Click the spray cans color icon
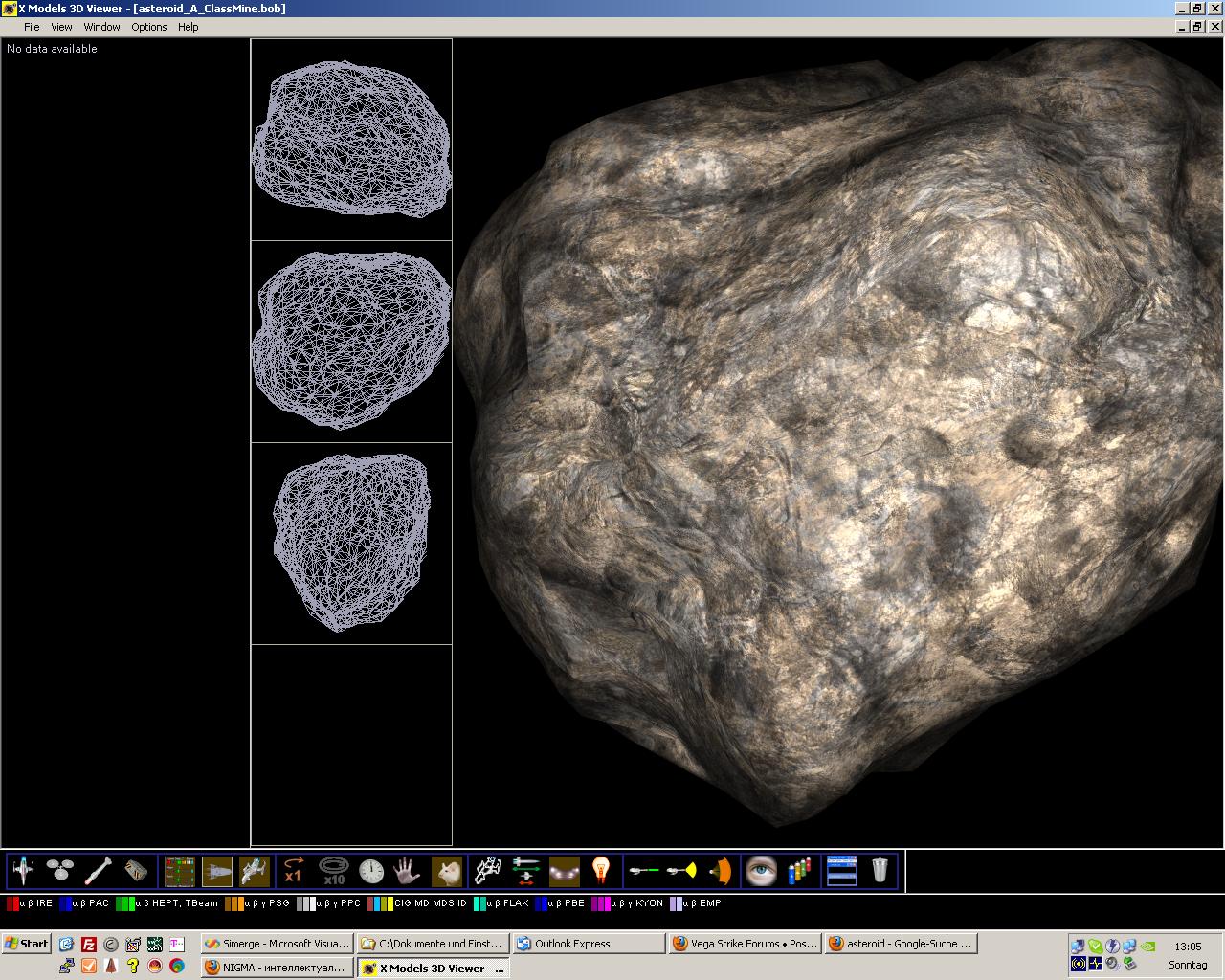The width and height of the screenshot is (1225, 980). [x=799, y=871]
